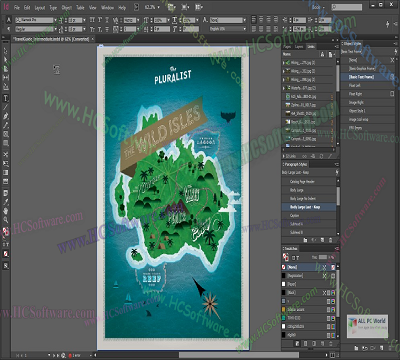This screenshot has height=360, width=400.
Task: Open the Window menu
Action: point(107,7)
